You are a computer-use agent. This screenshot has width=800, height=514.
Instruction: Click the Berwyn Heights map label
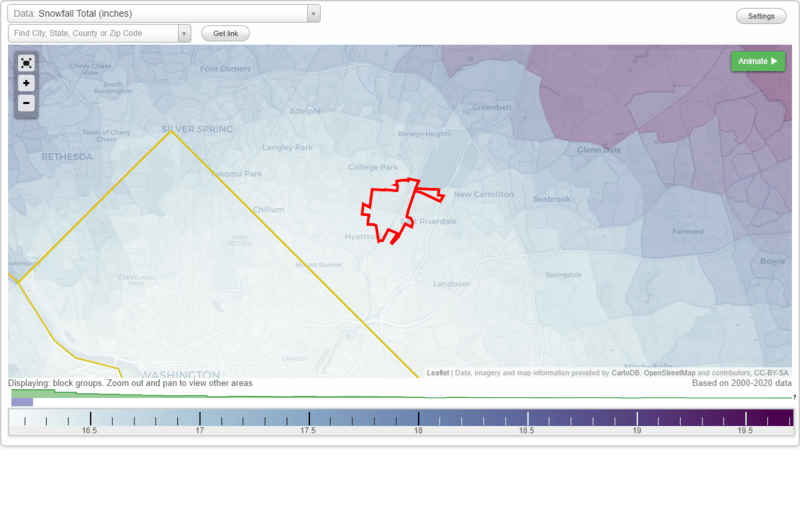pos(424,134)
